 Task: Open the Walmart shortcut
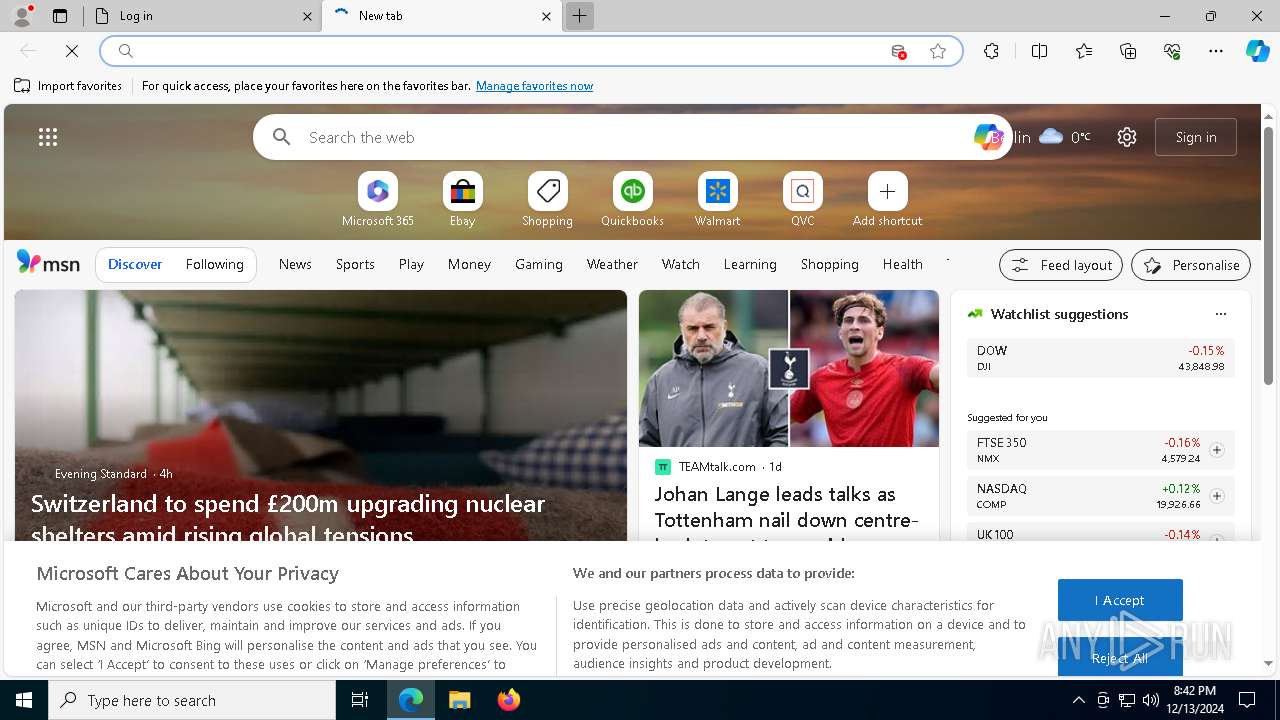[717, 200]
